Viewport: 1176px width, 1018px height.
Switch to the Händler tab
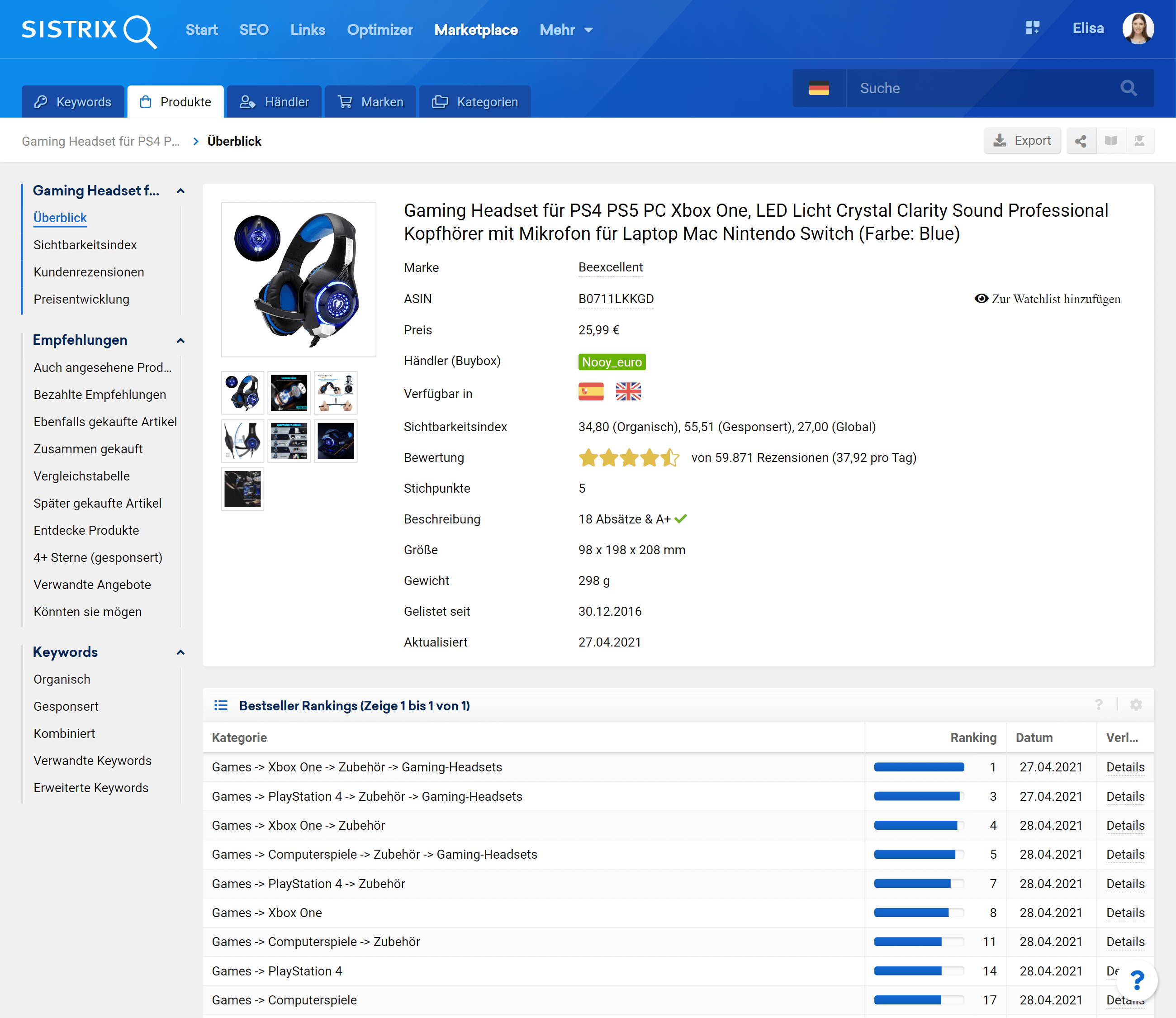tap(274, 102)
